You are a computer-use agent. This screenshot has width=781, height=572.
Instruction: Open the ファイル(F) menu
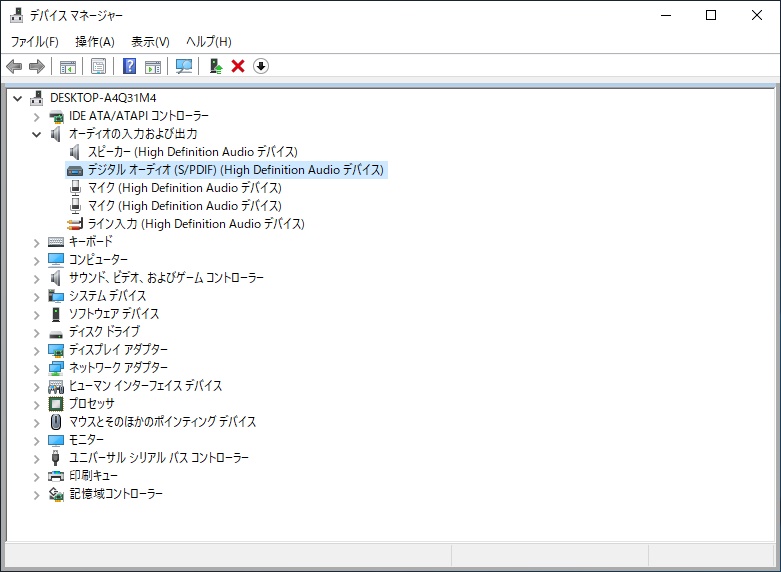(34, 42)
